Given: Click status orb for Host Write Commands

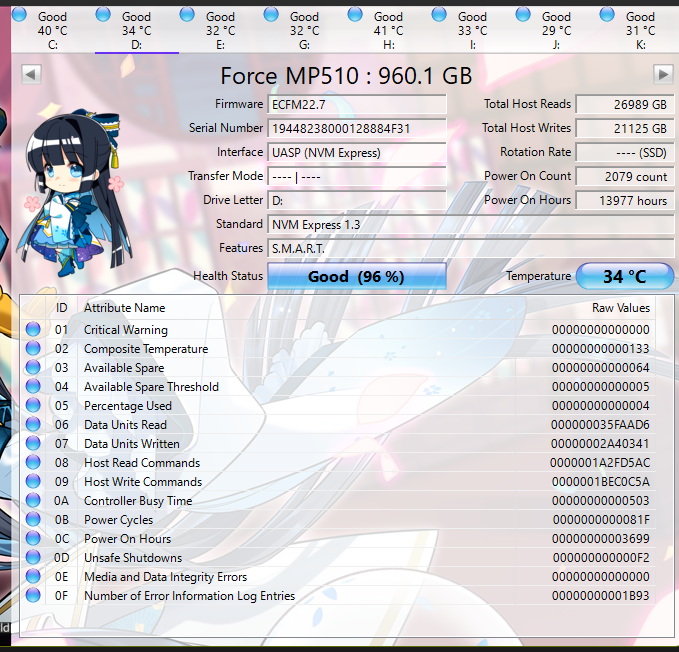Looking at the screenshot, I should click(x=33, y=481).
